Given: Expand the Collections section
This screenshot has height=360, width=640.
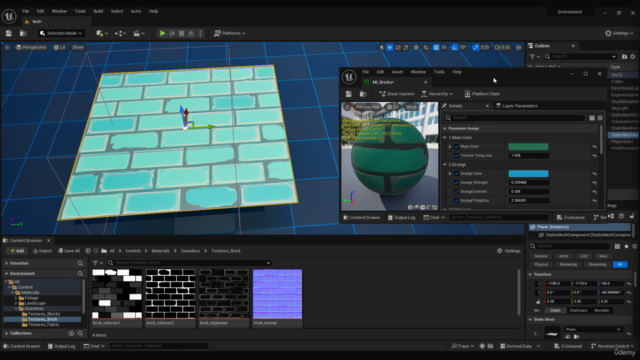Looking at the screenshot, I should pos(7,333).
